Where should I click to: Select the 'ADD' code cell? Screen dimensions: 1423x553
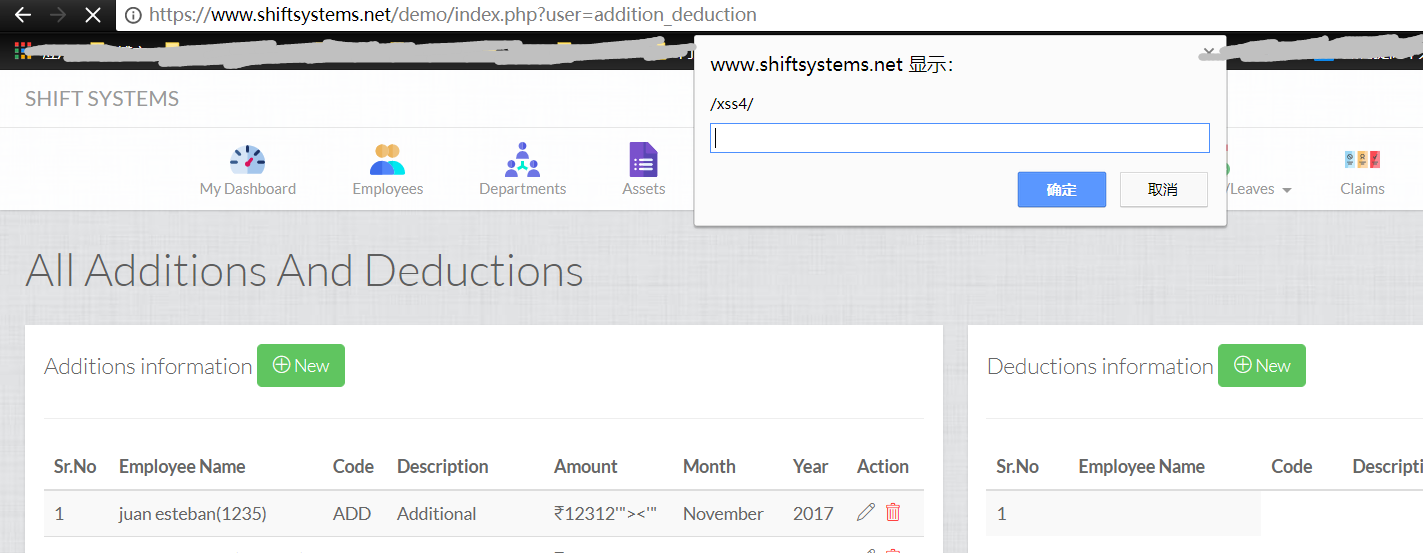click(x=352, y=514)
